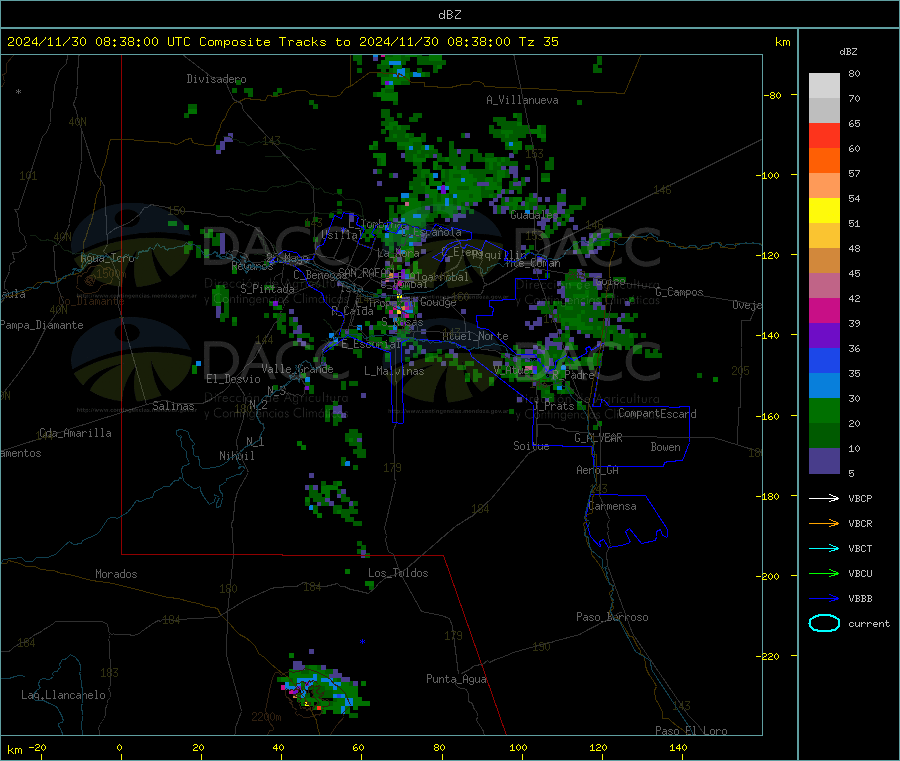Click the Soitue map label
Viewport: 900px width, 761px height.
pos(531,446)
